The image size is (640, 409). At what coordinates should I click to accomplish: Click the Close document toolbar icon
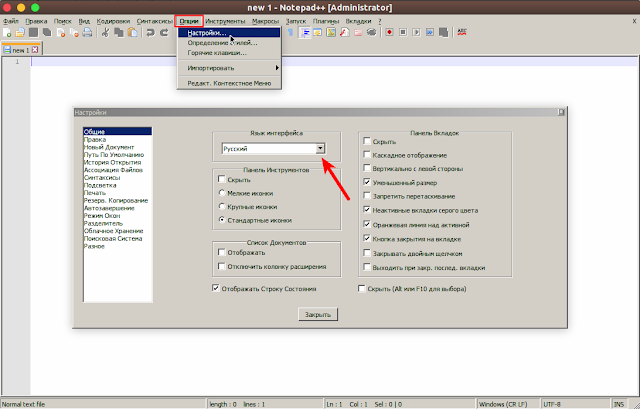pyautogui.click(x=61, y=33)
